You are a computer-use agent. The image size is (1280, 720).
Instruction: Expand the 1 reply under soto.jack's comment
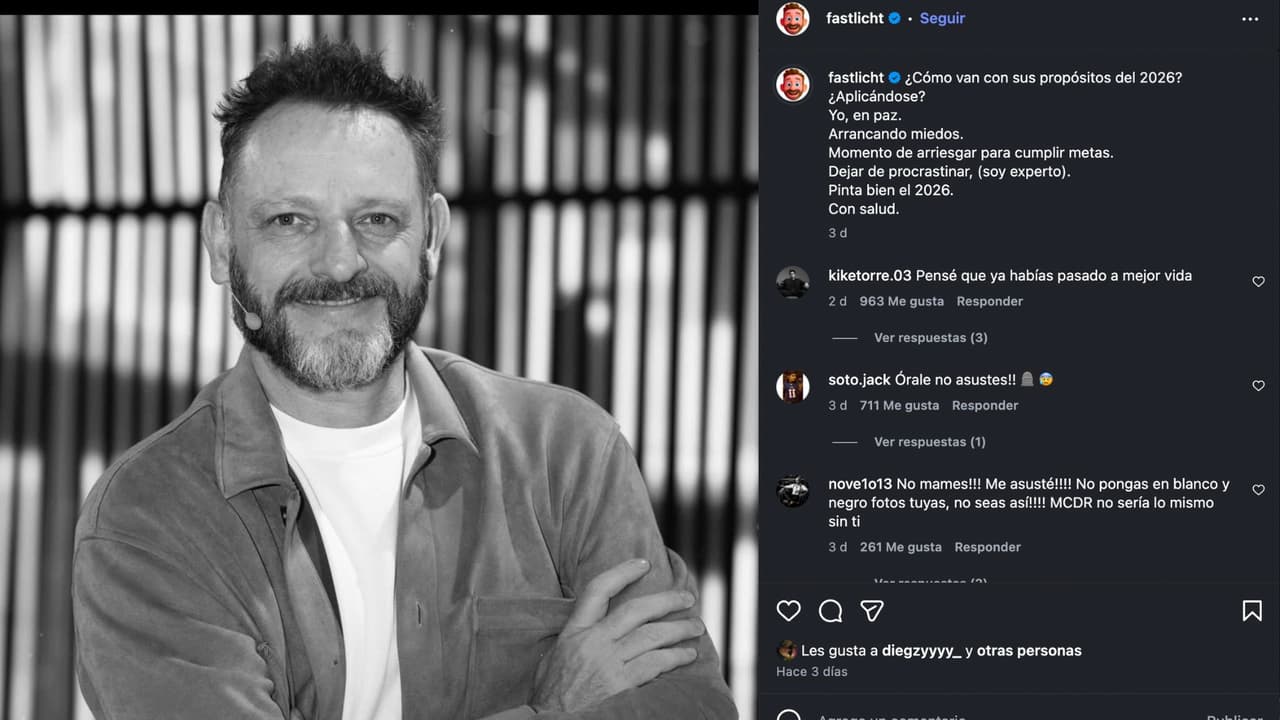click(929, 442)
